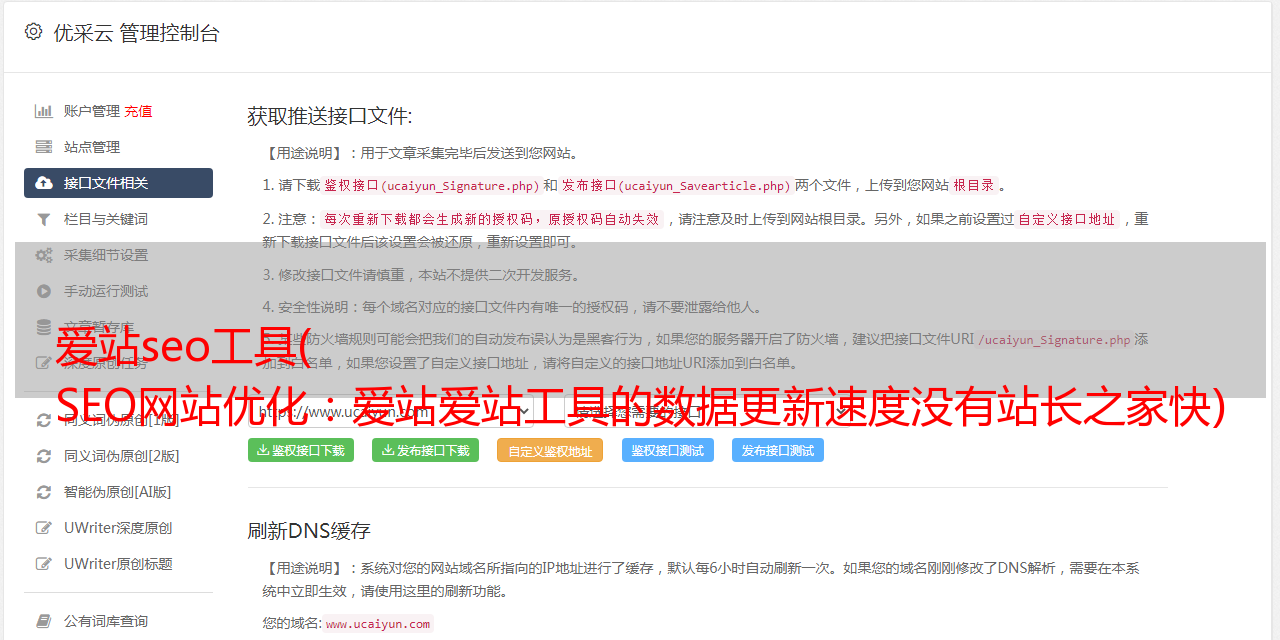Open 站点管理 via its server icon
The image size is (1280, 640).
[44, 147]
